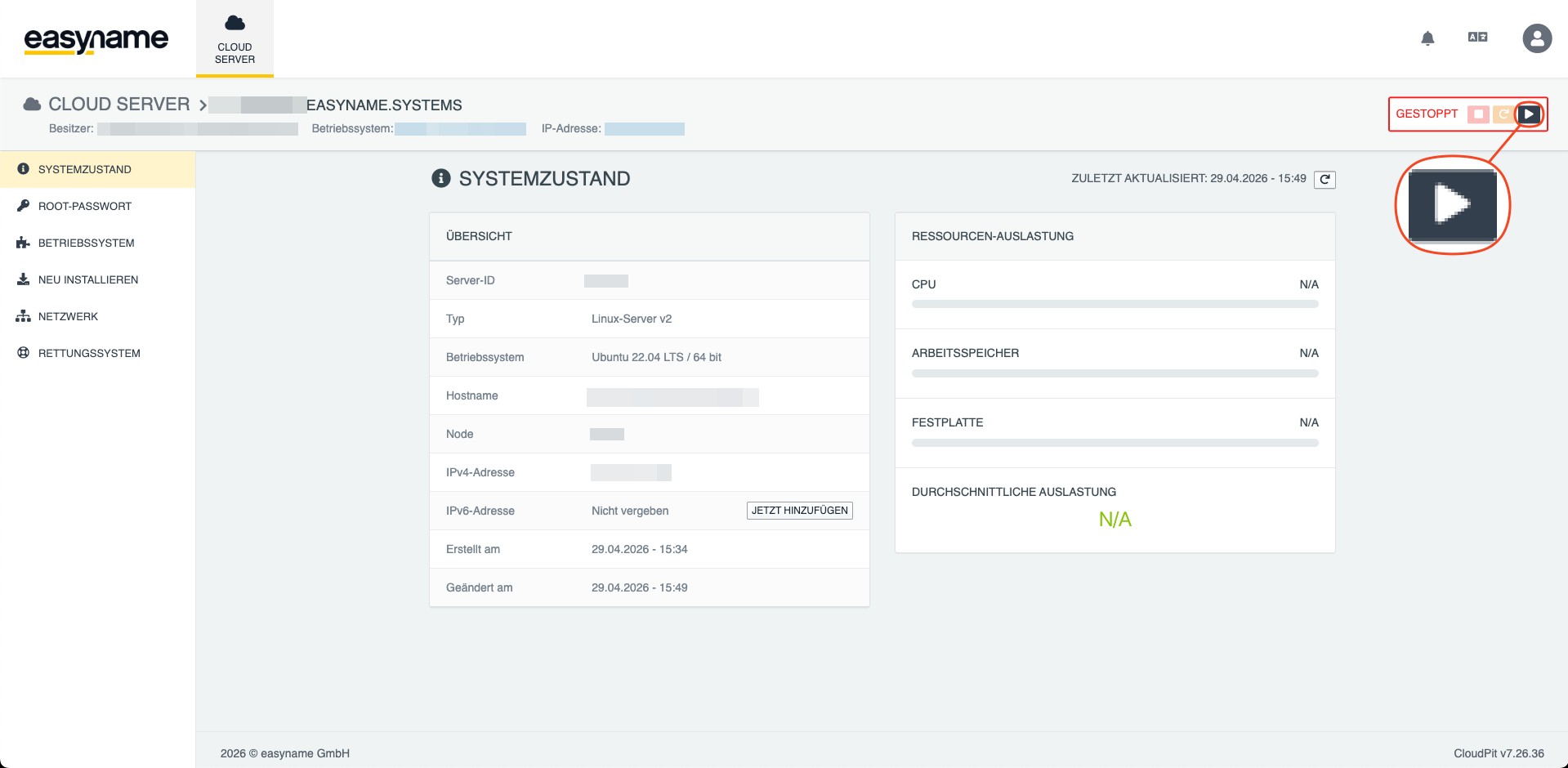Open the Root-Passwort section

point(85,207)
